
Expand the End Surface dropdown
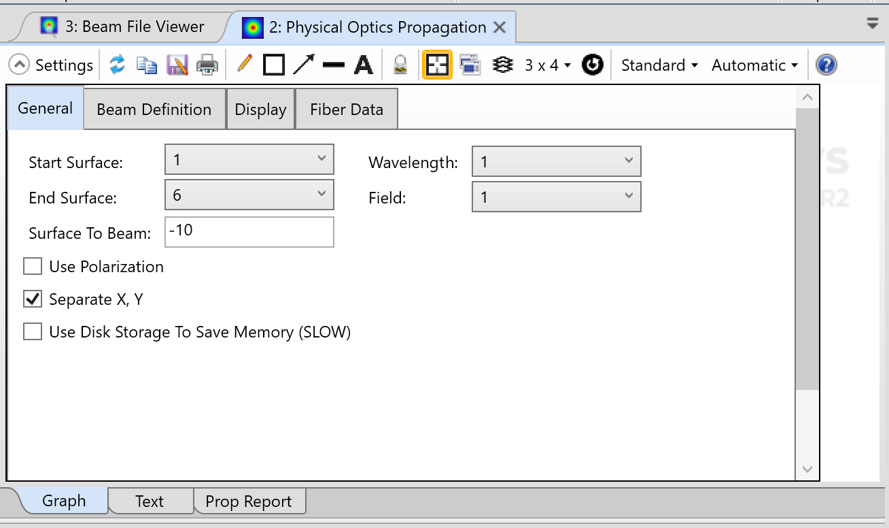tap(249, 195)
